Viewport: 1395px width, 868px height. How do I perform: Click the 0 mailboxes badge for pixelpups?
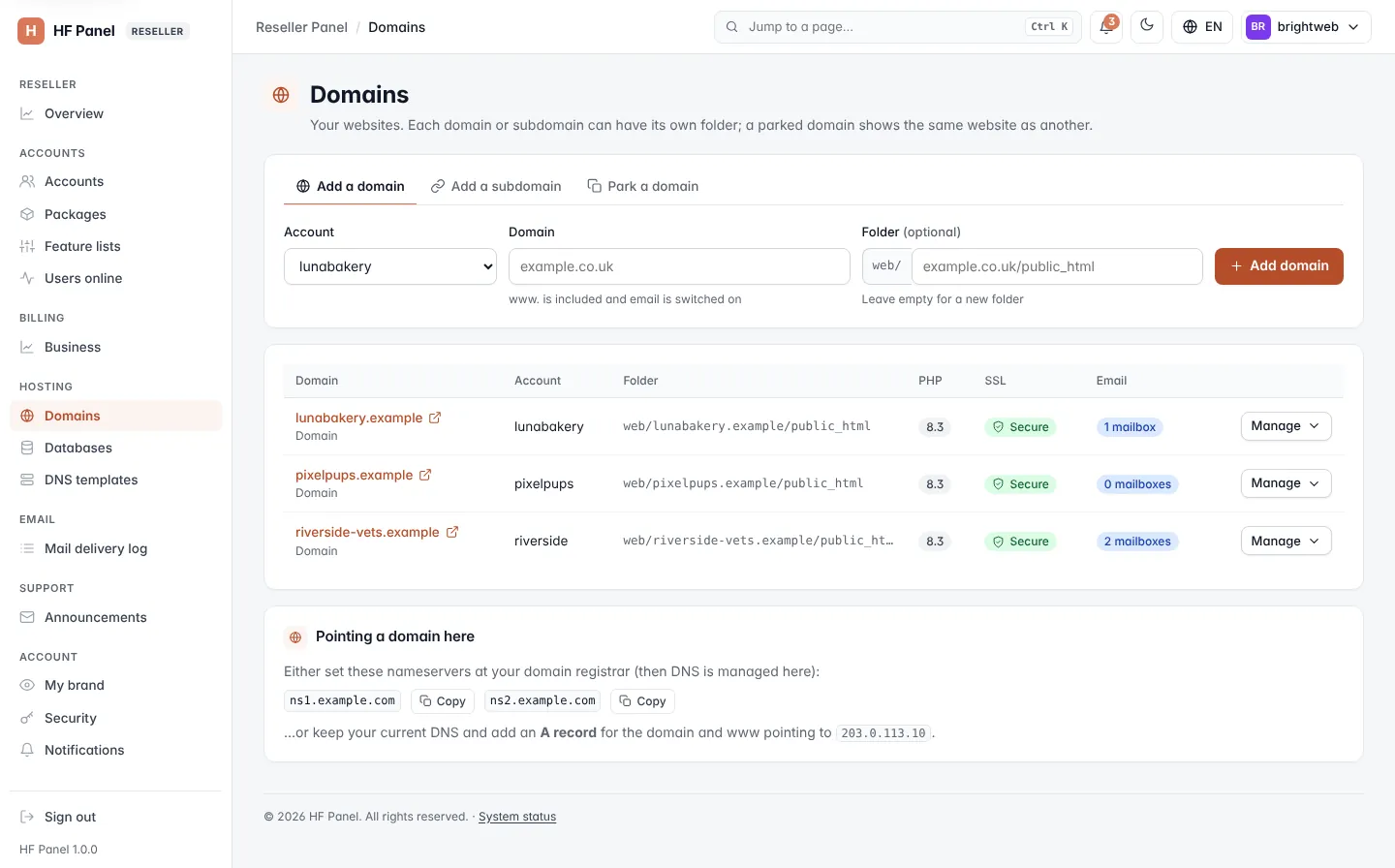pyautogui.click(x=1137, y=484)
